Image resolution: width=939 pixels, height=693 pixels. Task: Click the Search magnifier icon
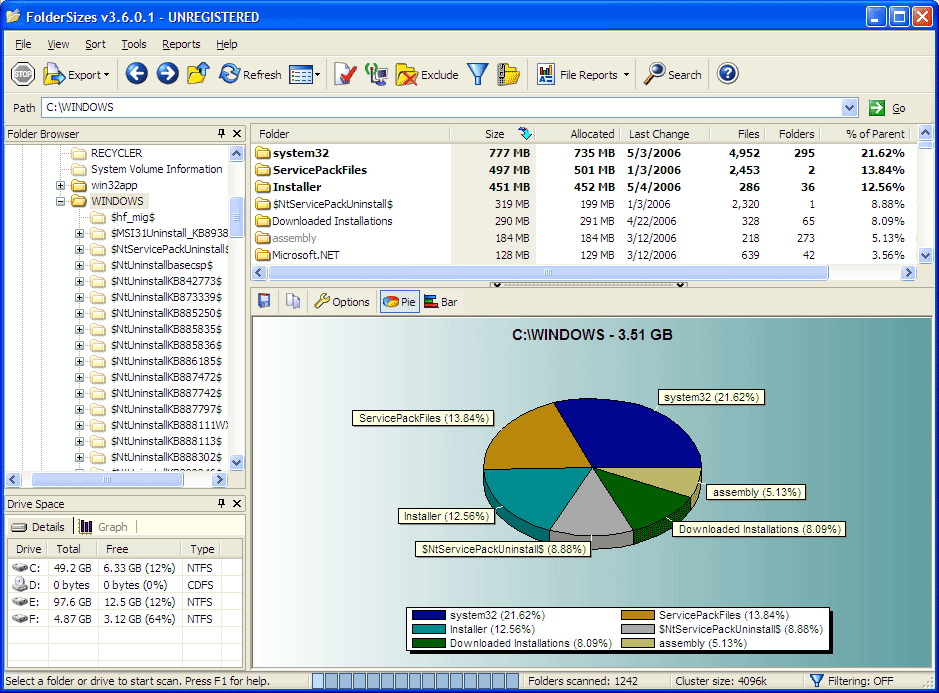[x=654, y=74]
